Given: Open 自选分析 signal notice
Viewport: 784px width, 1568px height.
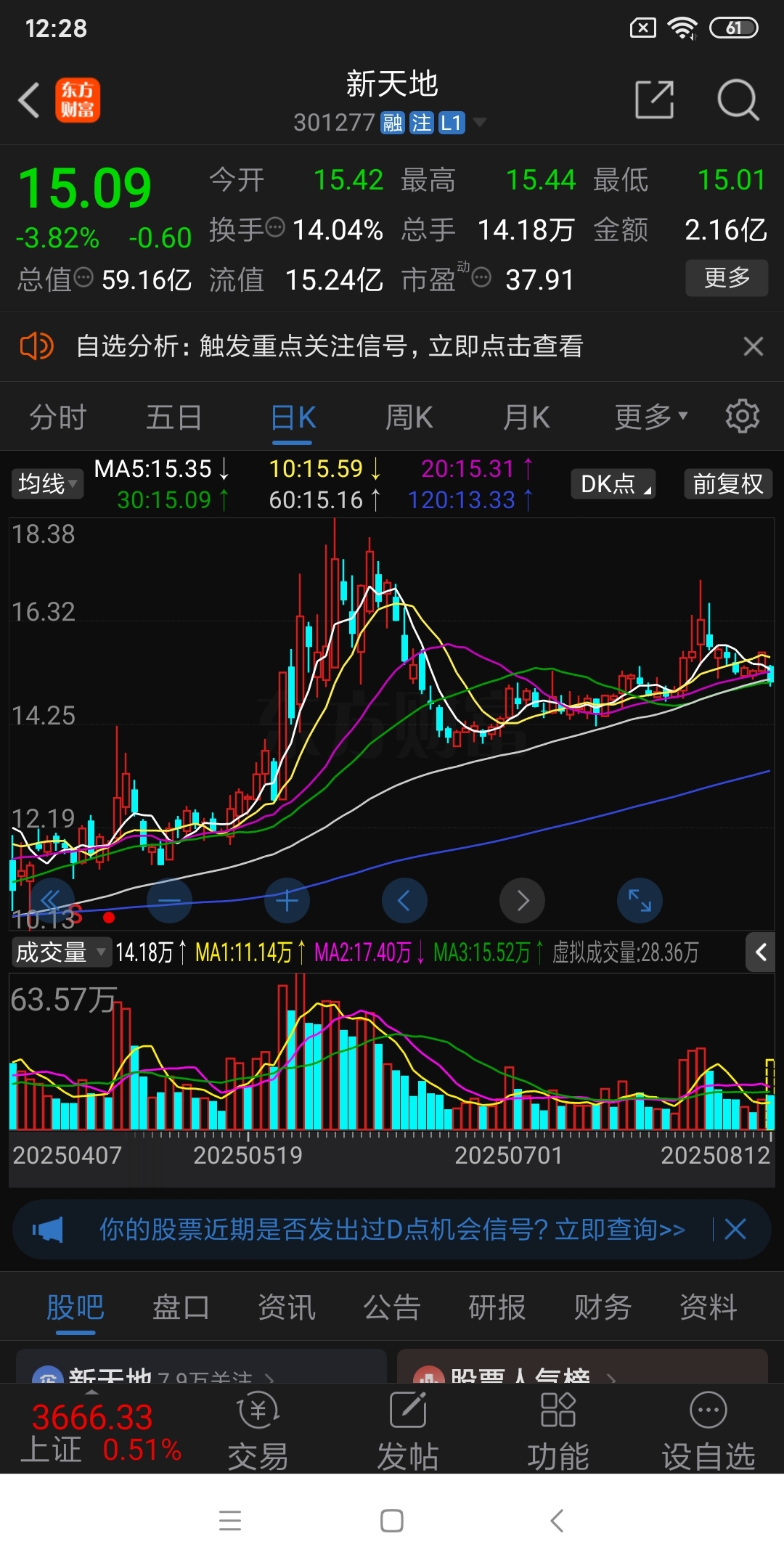Looking at the screenshot, I should tap(330, 346).
